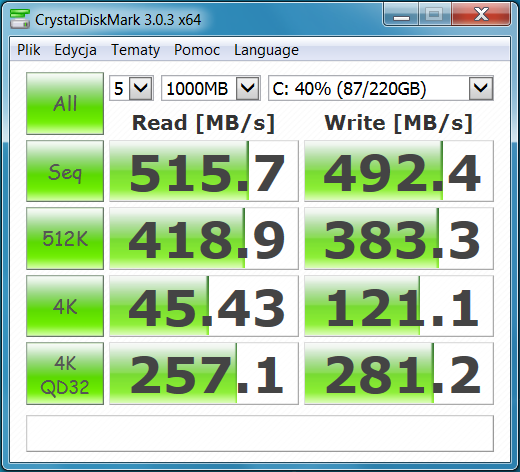Run all benchmarks with the All button

click(x=65, y=103)
